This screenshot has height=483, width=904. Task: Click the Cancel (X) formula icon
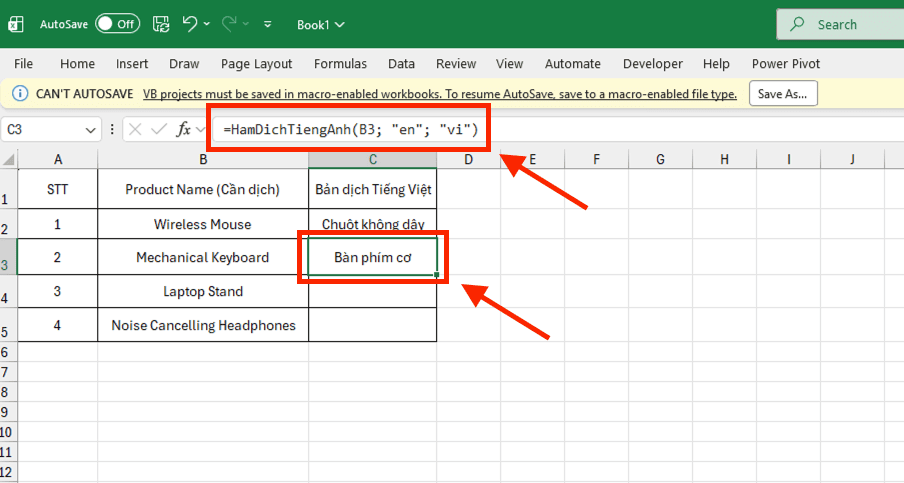[135, 129]
